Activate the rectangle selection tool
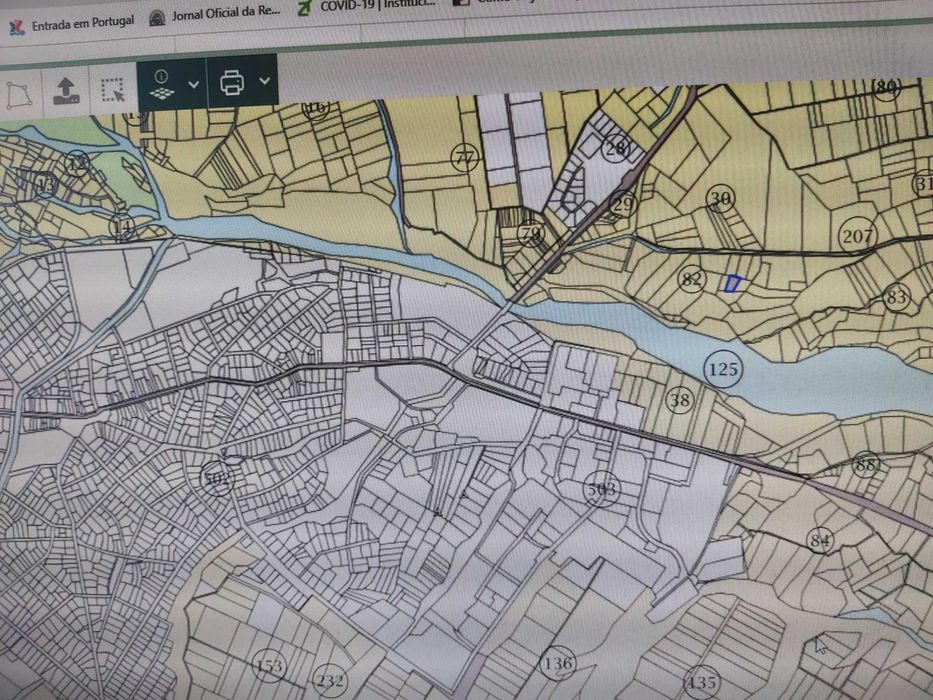933x700 pixels. tap(113, 90)
